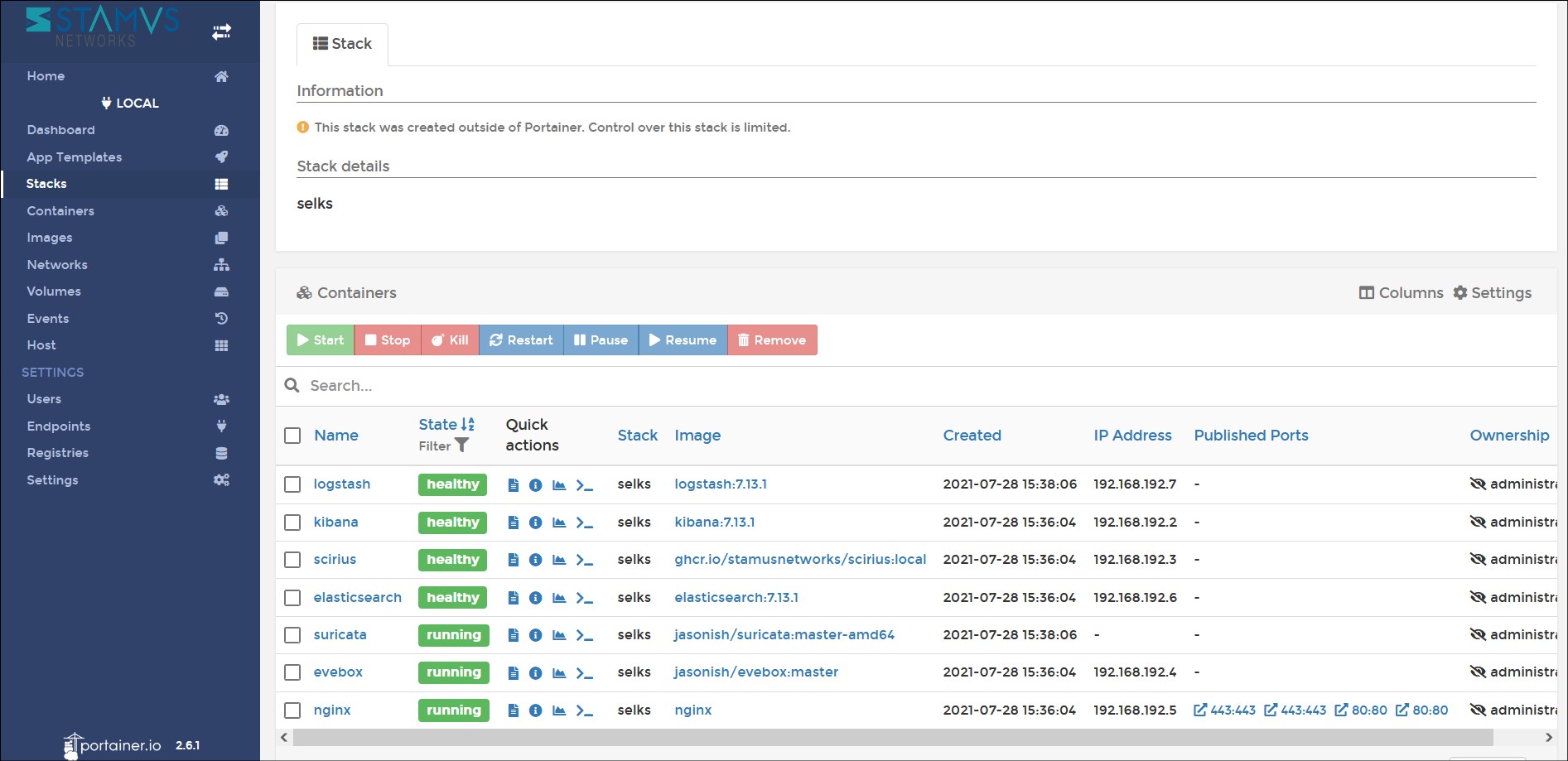Select the Stack tab

(342, 44)
